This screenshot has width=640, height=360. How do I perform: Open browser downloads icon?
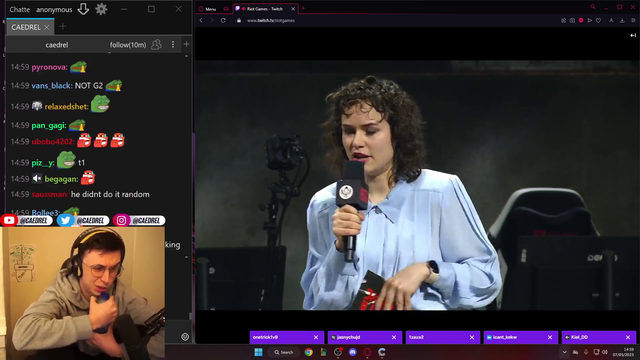(x=622, y=20)
